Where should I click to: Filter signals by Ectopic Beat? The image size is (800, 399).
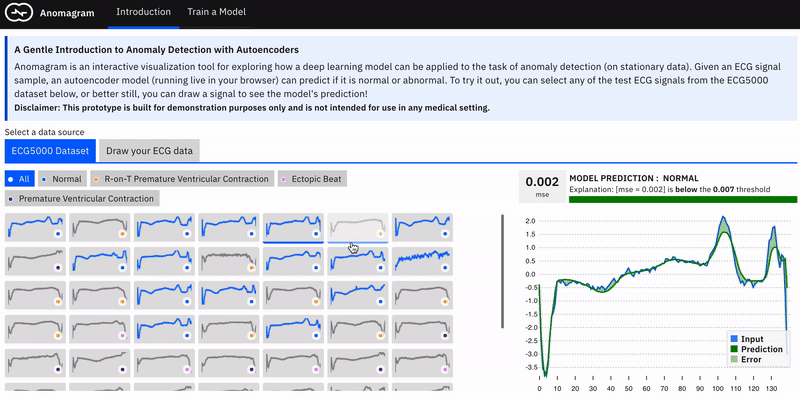313,179
